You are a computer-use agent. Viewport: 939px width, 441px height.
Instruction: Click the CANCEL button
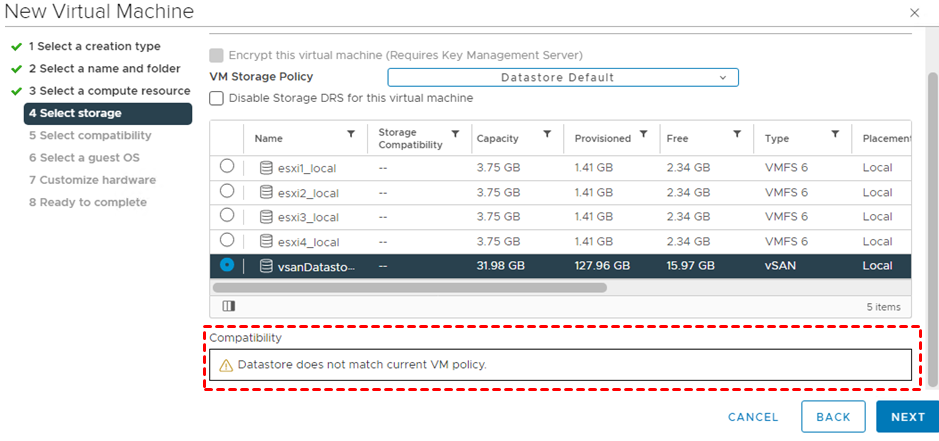[753, 417]
